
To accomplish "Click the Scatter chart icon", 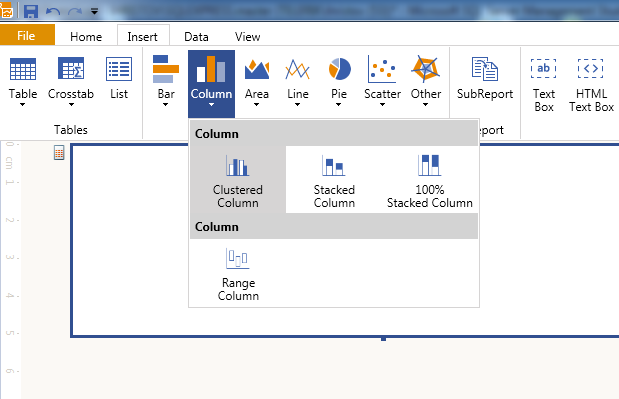I will click(382, 69).
